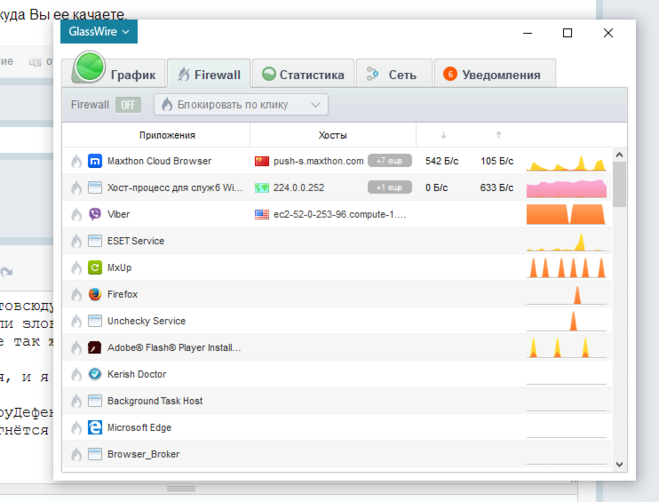This screenshot has width=659, height=502.
Task: Click the Microsoft Edge app icon
Action: point(95,428)
